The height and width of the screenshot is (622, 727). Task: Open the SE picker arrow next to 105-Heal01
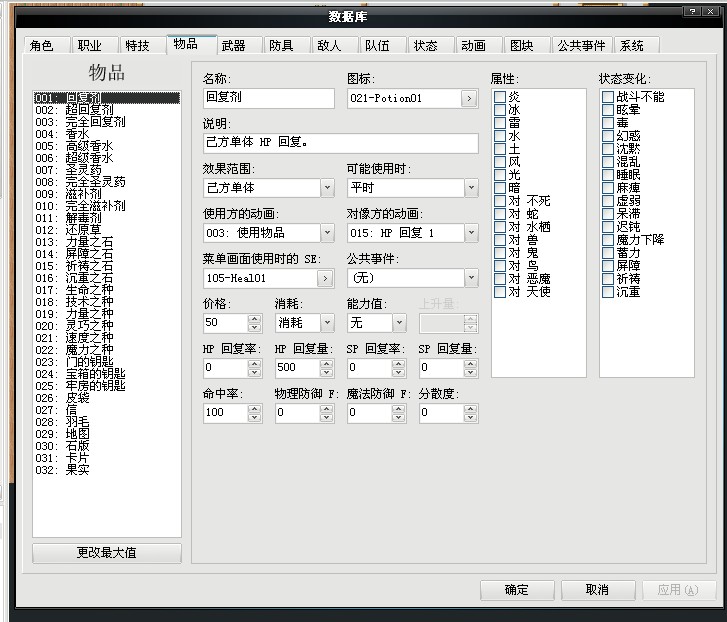pyautogui.click(x=325, y=278)
